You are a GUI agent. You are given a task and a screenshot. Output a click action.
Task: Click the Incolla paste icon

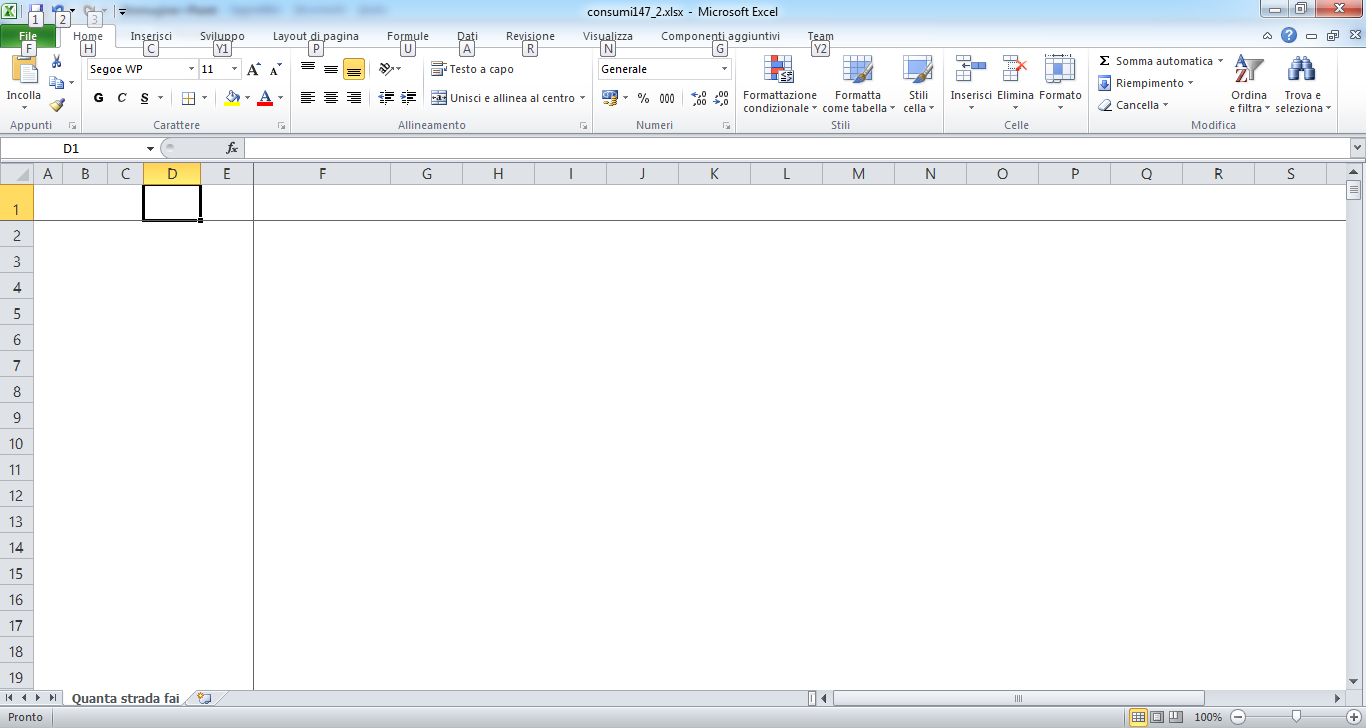(x=23, y=70)
